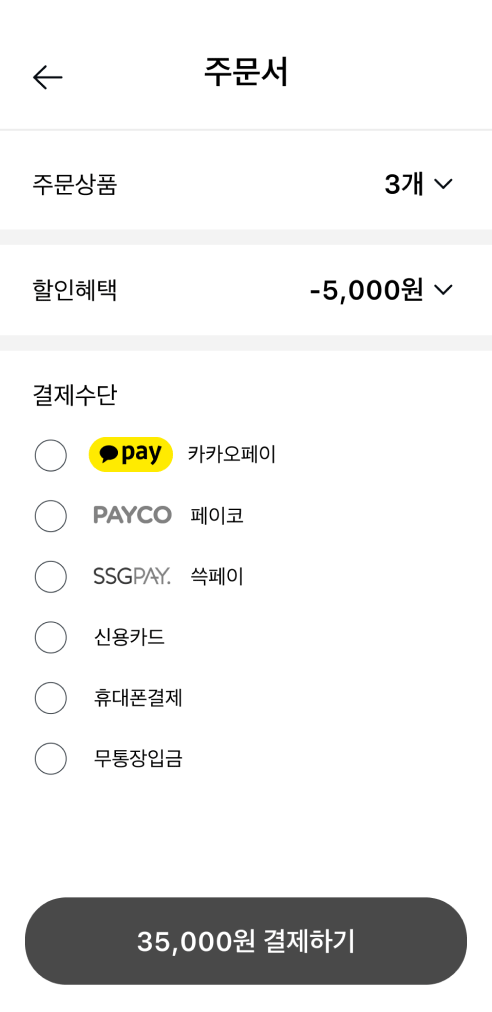Screen dimensions: 492x1012
Task: Tap the 페이코 text label
Action: coord(217,516)
